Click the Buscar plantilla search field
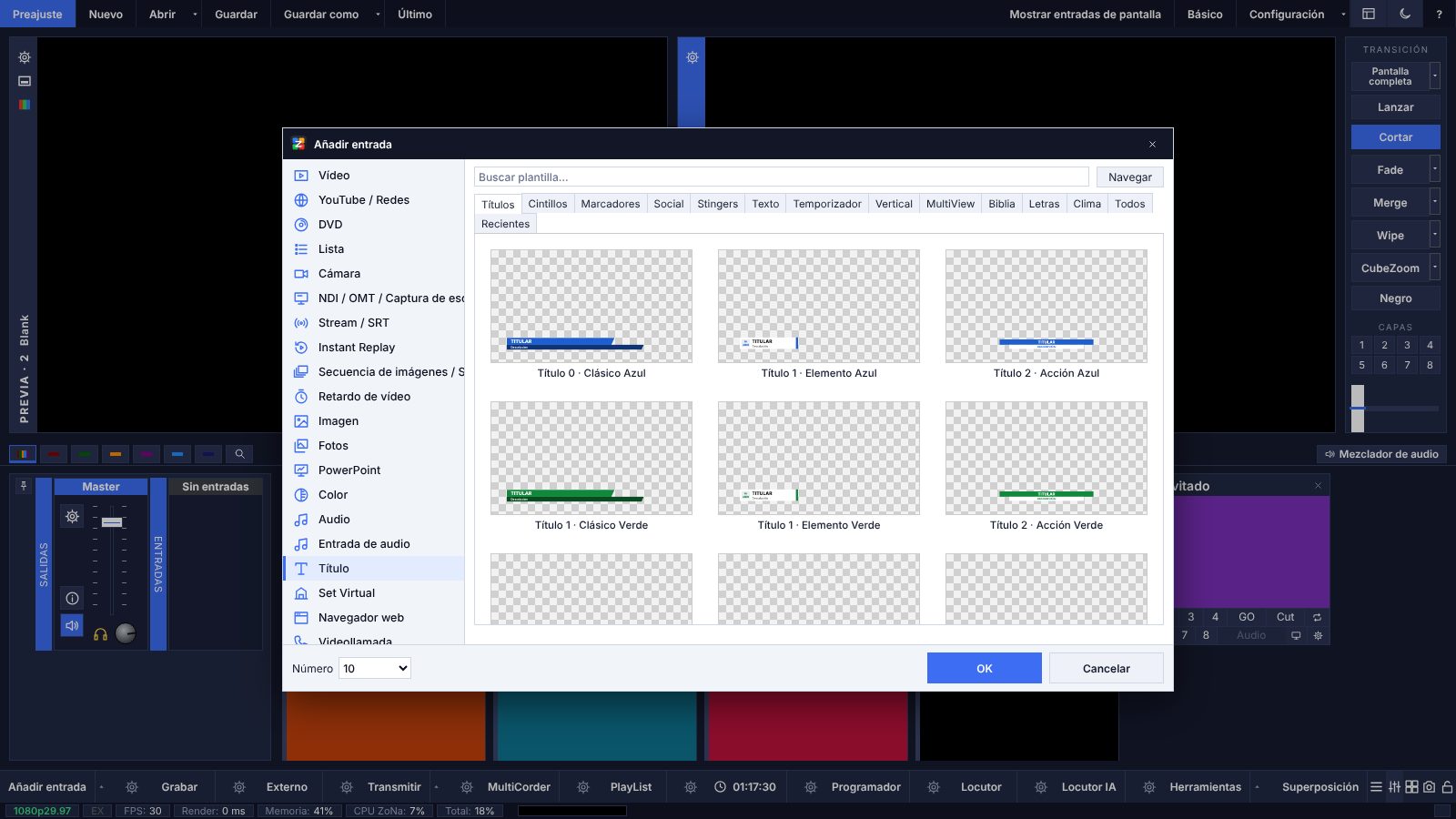The image size is (1456, 819). [781, 177]
